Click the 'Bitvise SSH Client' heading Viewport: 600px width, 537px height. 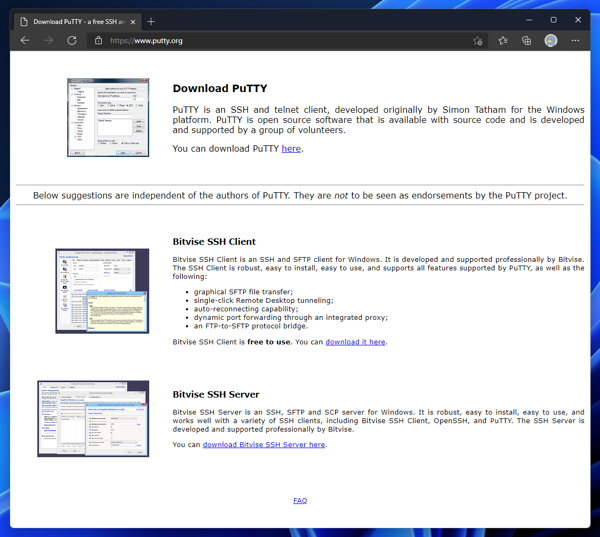coord(214,242)
